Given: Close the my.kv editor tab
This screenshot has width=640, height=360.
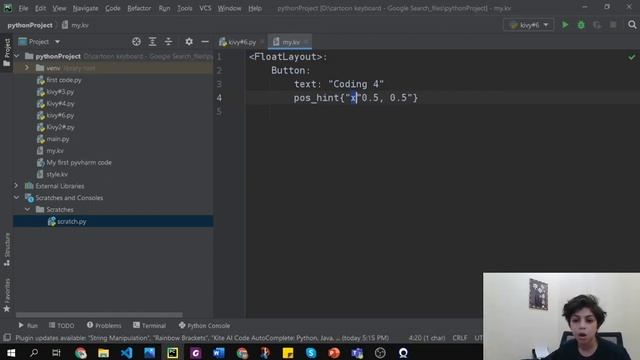Looking at the screenshot, I should 306,42.
